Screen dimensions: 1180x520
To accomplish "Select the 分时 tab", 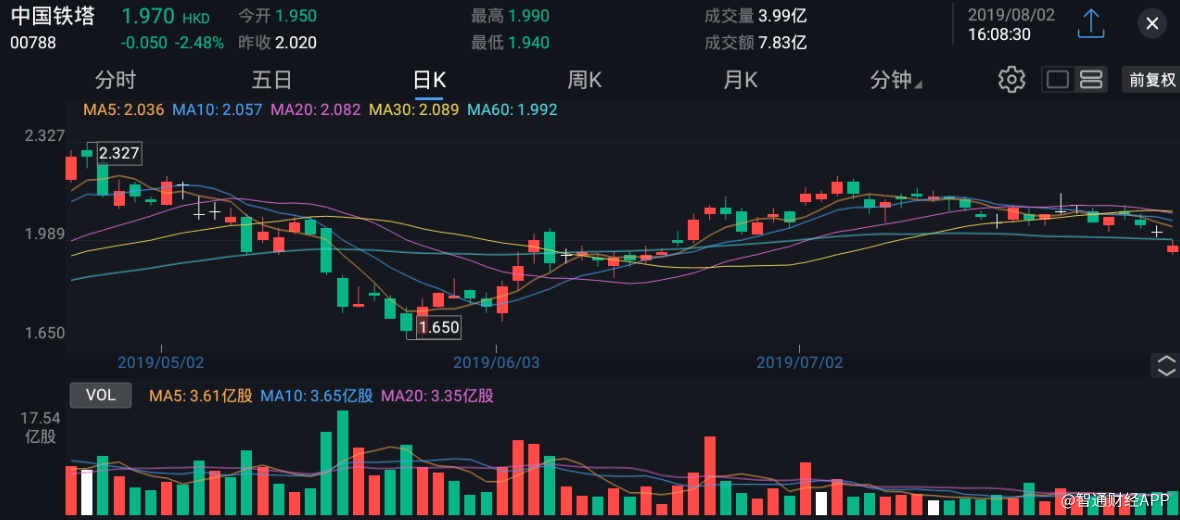I will click(115, 80).
